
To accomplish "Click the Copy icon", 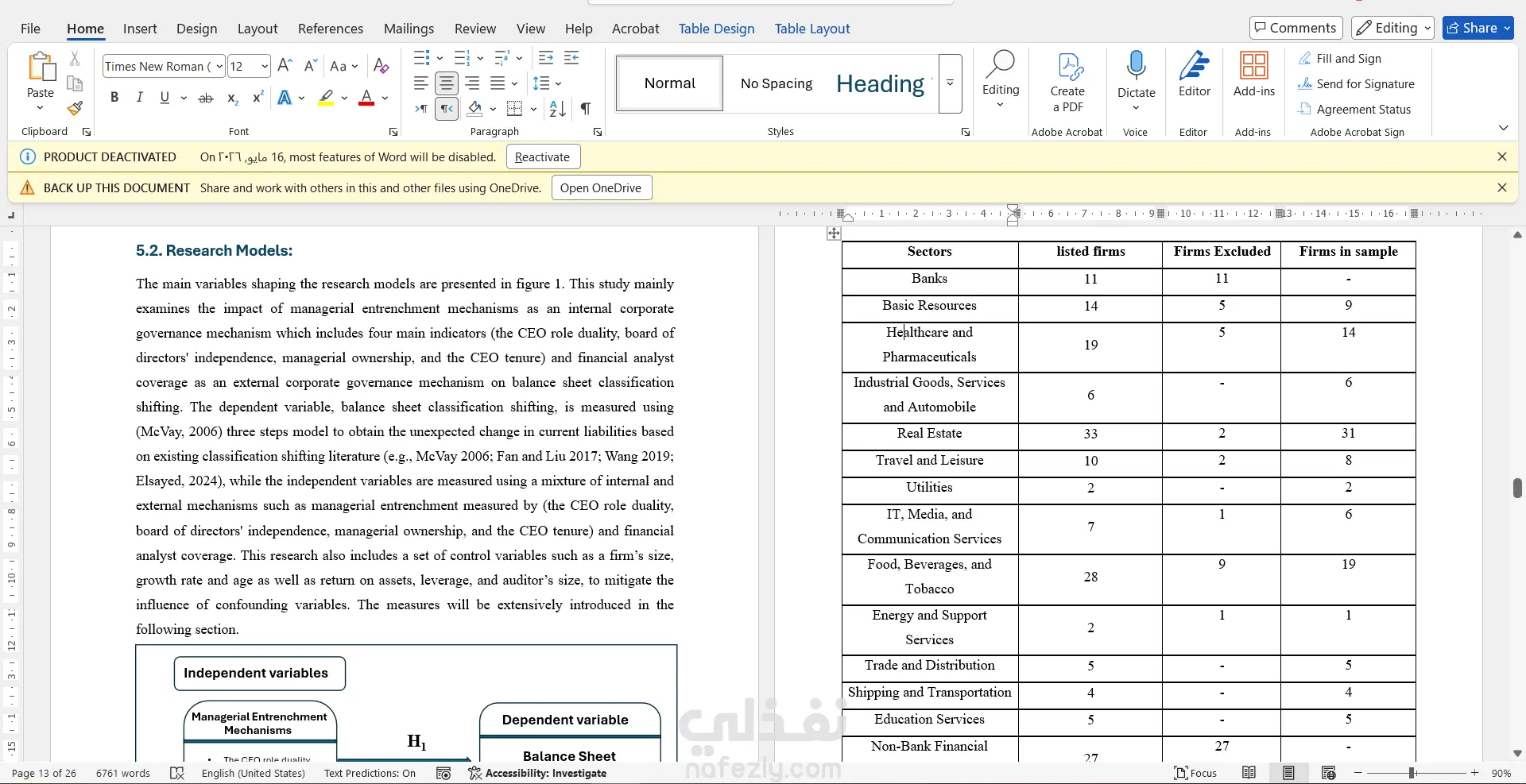I will point(75,83).
